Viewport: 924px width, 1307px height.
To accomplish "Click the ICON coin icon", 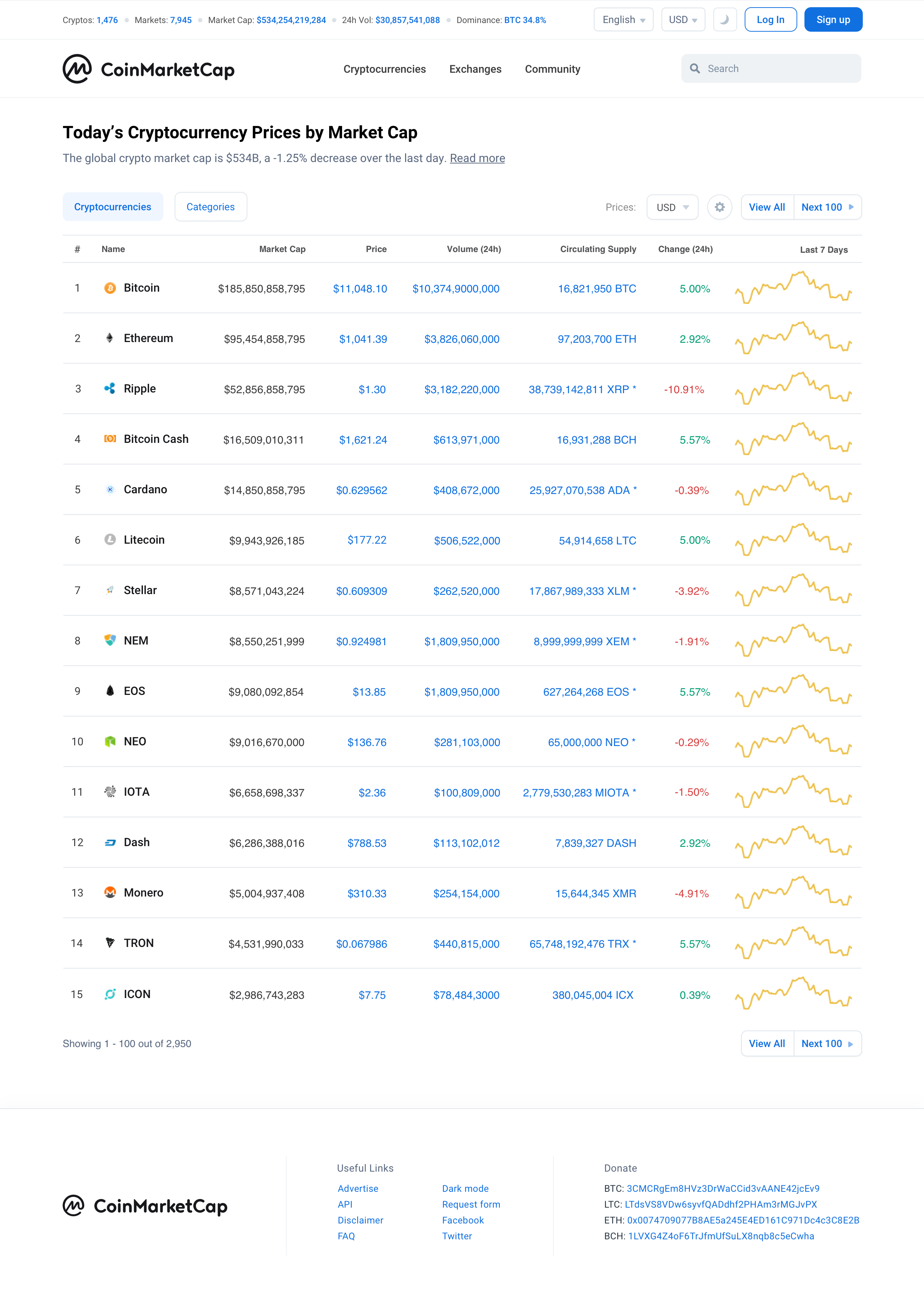I will click(110, 994).
